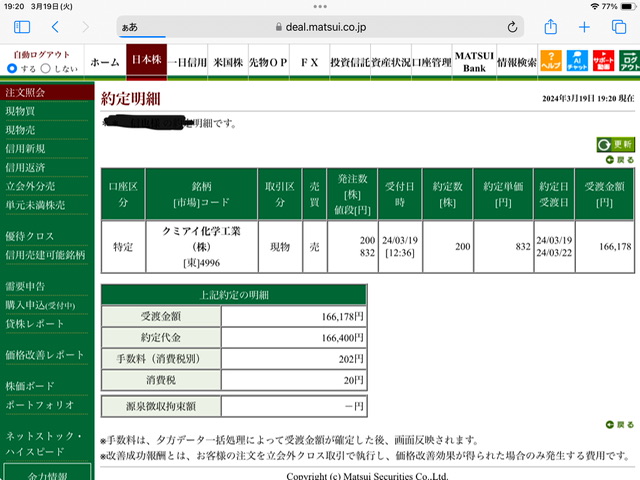
Task: Open the MATSUI Bank tab
Action: [x=474, y=62]
